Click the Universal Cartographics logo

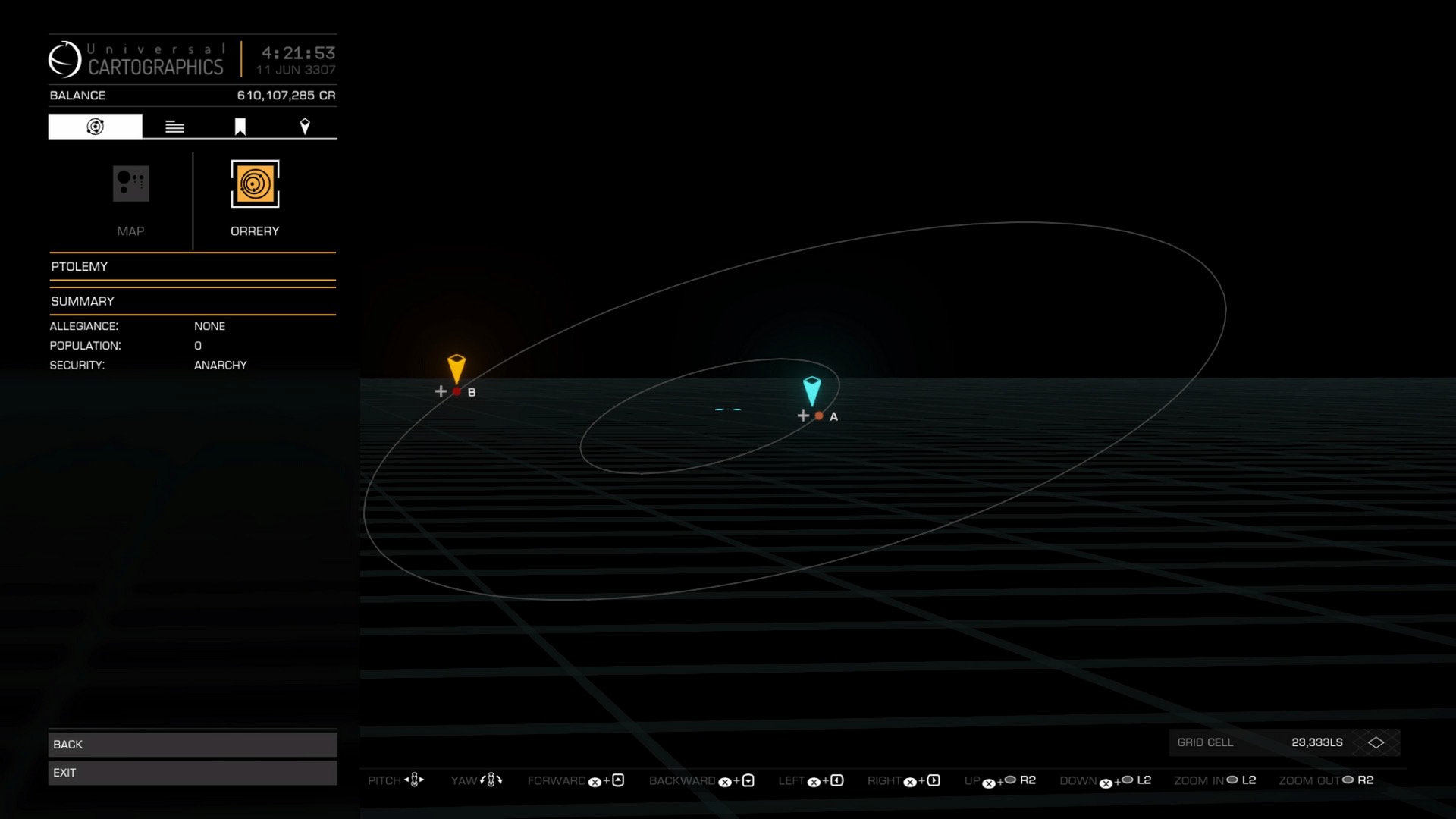click(x=136, y=59)
